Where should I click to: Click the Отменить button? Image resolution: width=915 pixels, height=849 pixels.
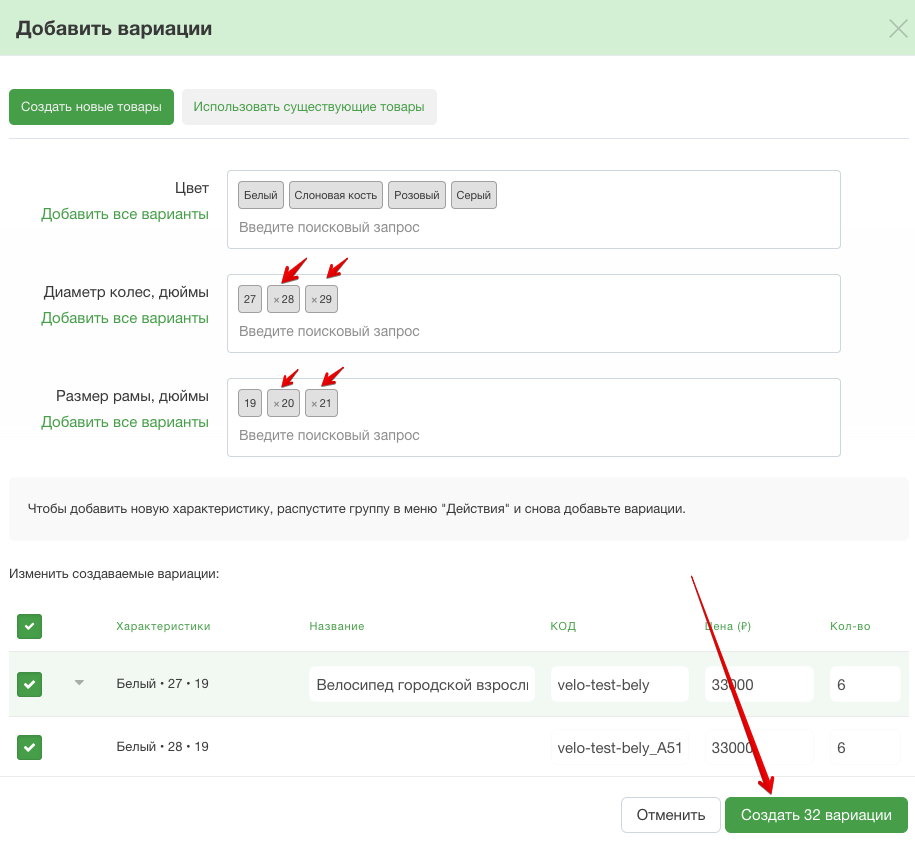[670, 815]
